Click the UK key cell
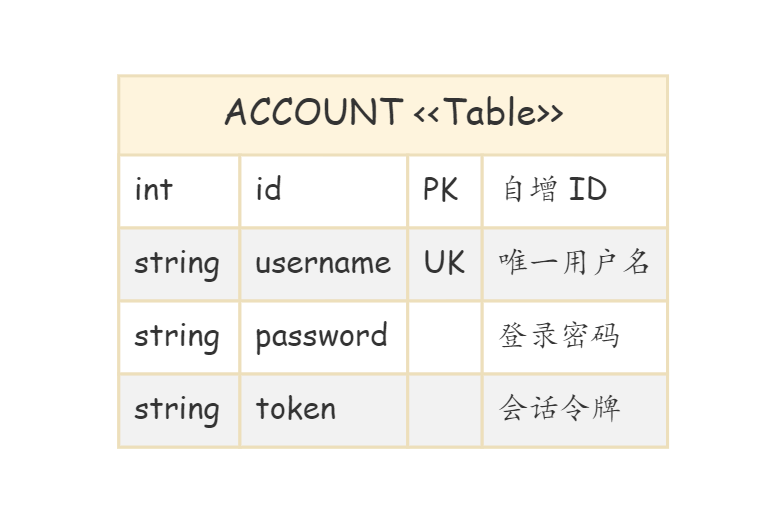Image resolution: width=784 pixels, height=507 pixels. pos(444,264)
